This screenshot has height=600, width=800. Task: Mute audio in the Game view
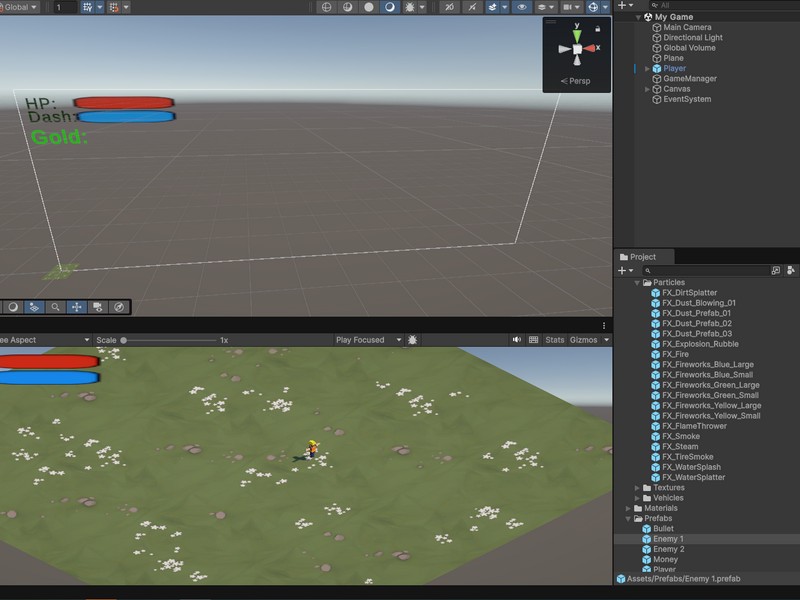tap(517, 340)
